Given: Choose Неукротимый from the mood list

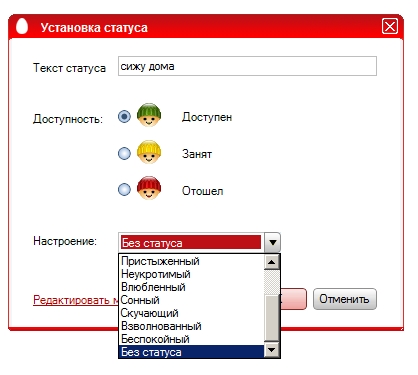Looking at the screenshot, I should (191, 274).
